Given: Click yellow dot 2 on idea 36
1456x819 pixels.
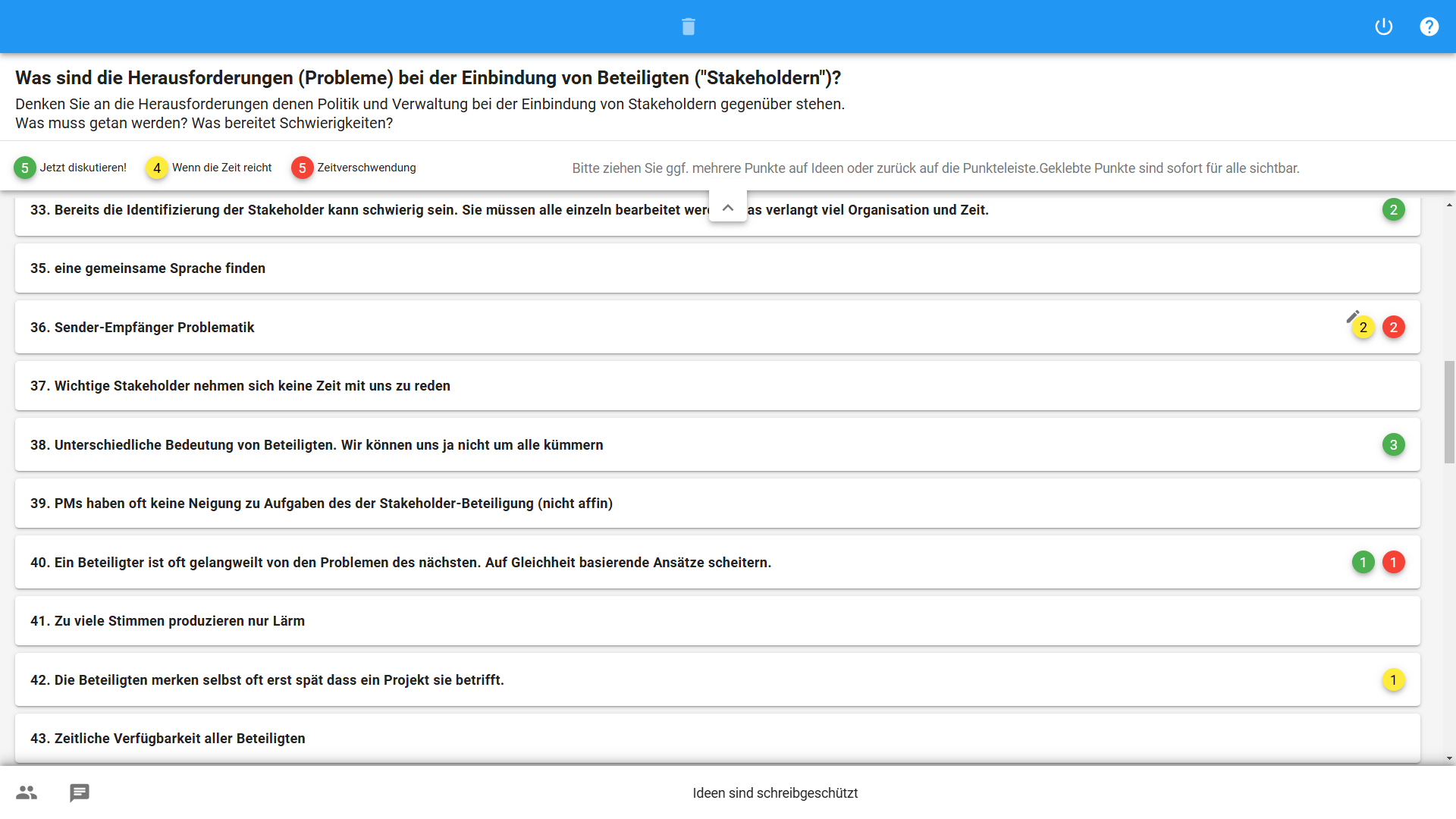Looking at the screenshot, I should click(1363, 328).
